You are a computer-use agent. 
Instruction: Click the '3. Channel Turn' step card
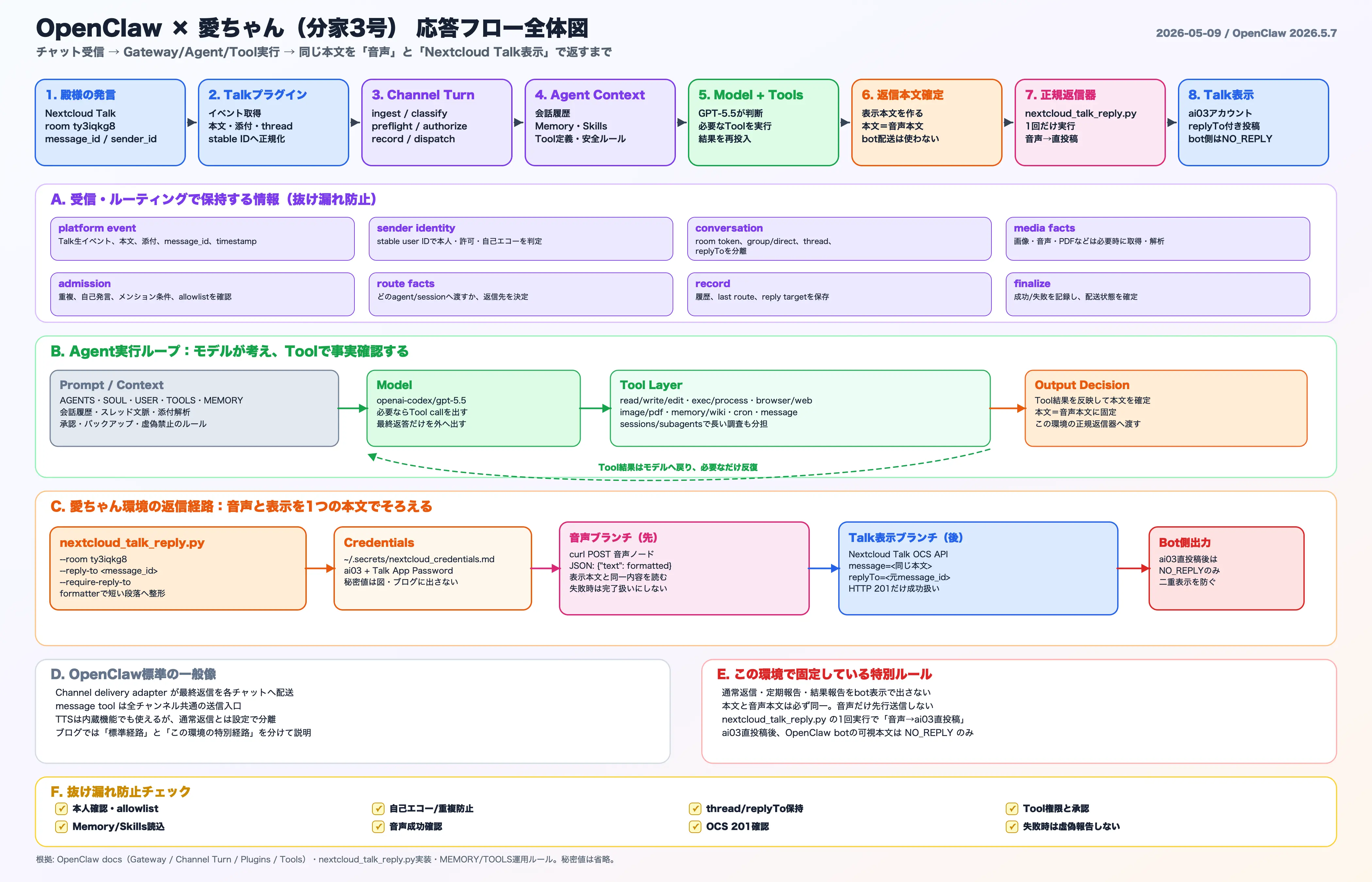[436, 122]
